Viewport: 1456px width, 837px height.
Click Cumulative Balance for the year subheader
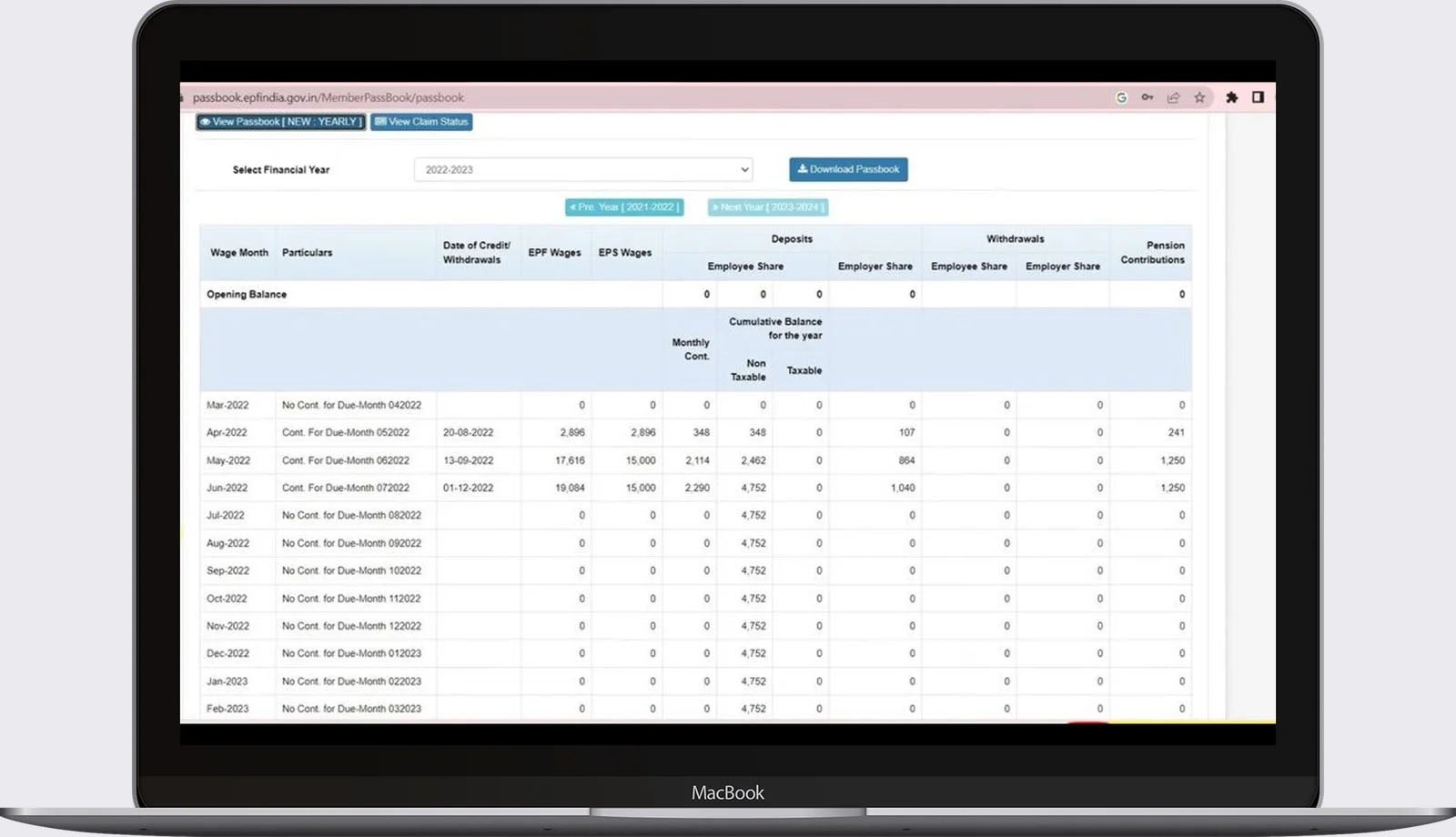coord(775,328)
